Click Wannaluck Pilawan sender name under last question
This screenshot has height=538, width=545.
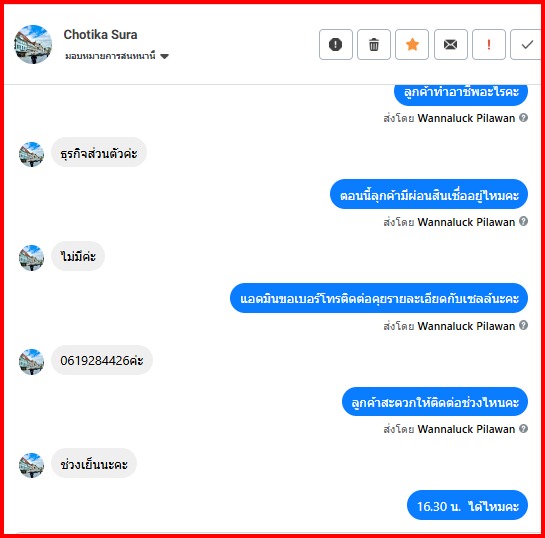466,429
